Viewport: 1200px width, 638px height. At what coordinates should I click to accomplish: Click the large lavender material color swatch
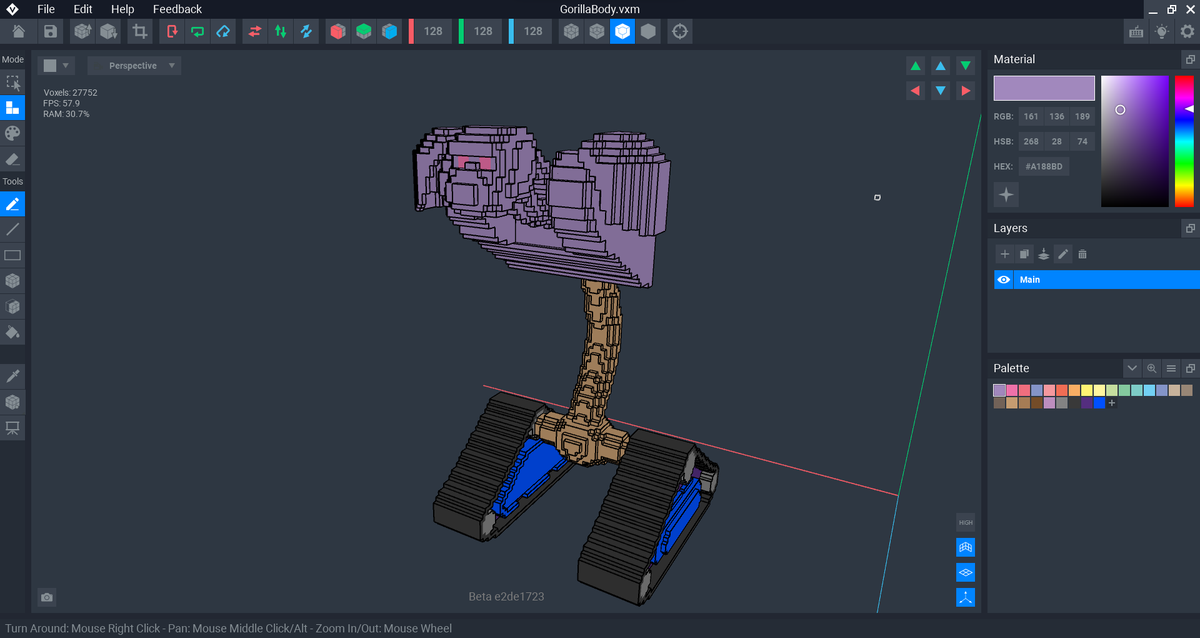[x=1044, y=88]
